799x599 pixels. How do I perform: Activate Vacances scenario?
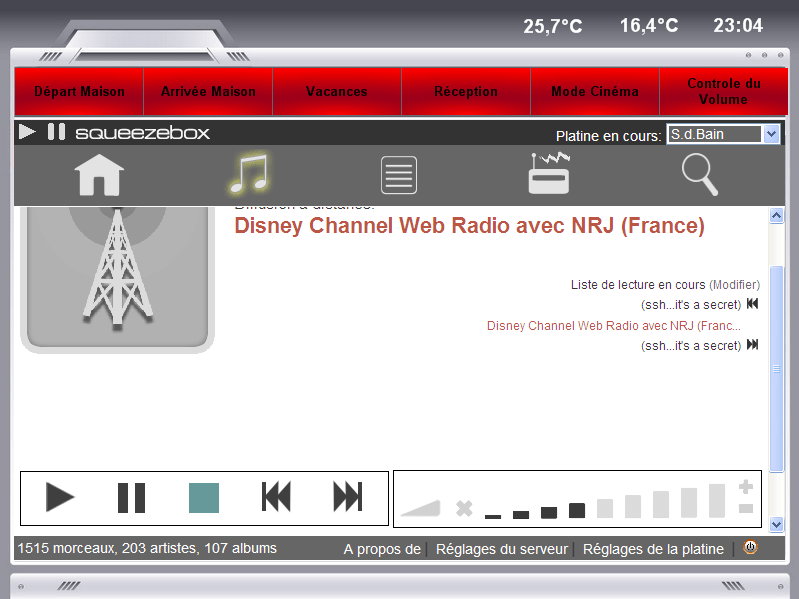pyautogui.click(x=337, y=92)
